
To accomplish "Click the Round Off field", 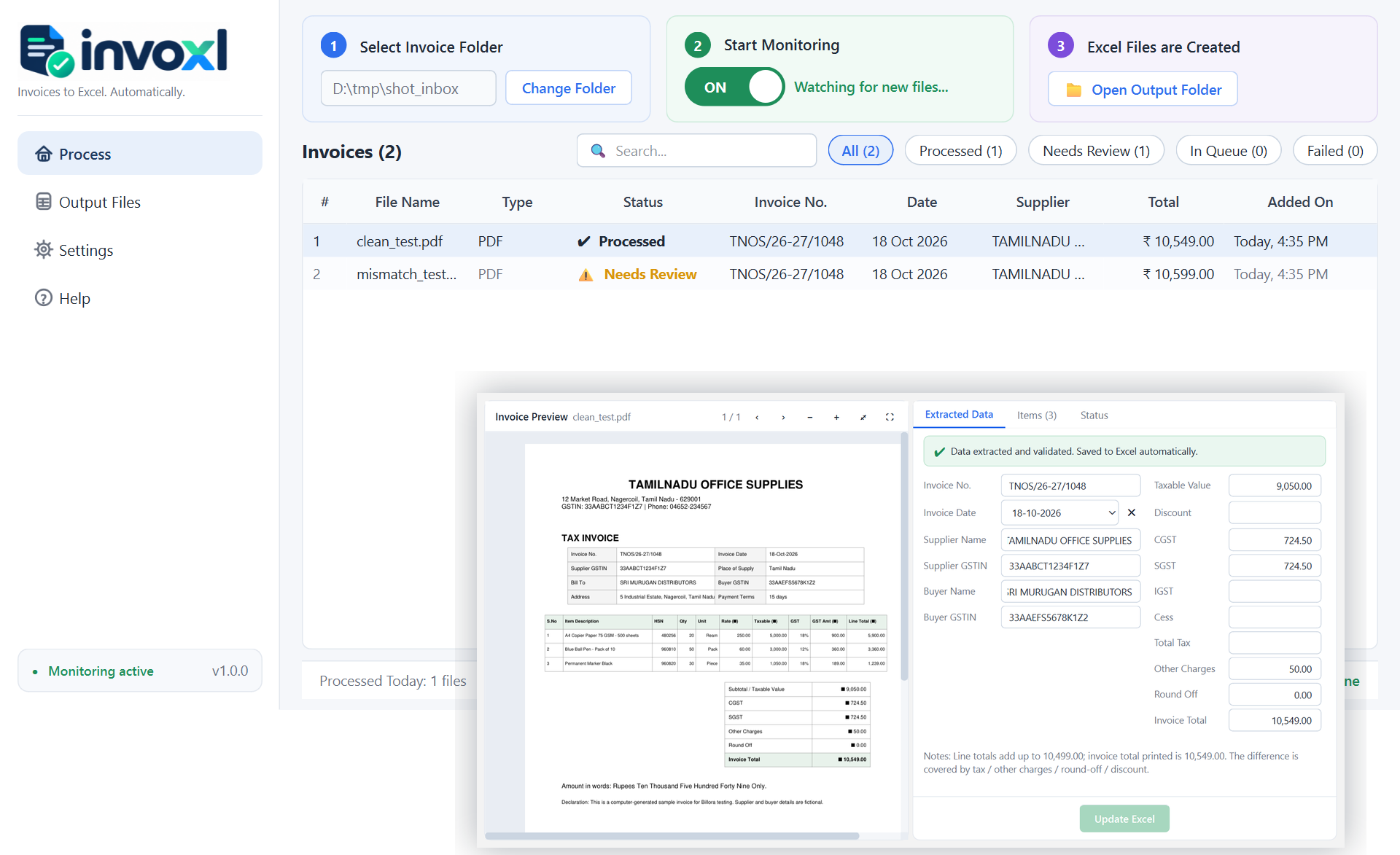I will point(1275,695).
